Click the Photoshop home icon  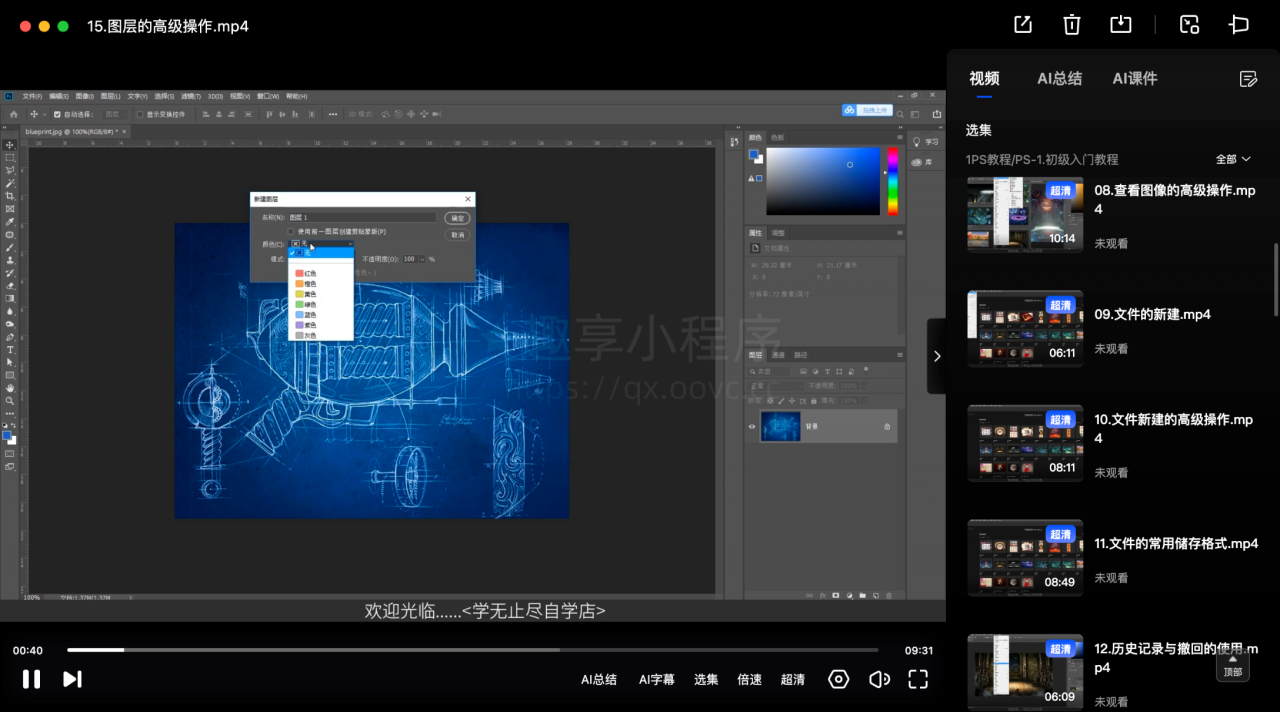coord(14,114)
